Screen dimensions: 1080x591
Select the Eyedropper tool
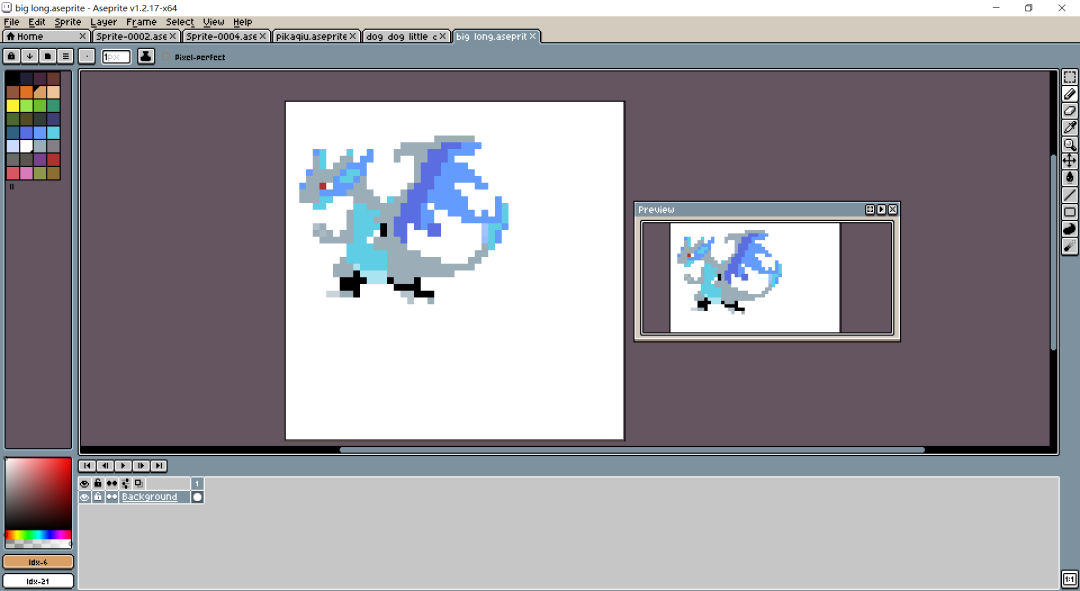click(x=1070, y=127)
